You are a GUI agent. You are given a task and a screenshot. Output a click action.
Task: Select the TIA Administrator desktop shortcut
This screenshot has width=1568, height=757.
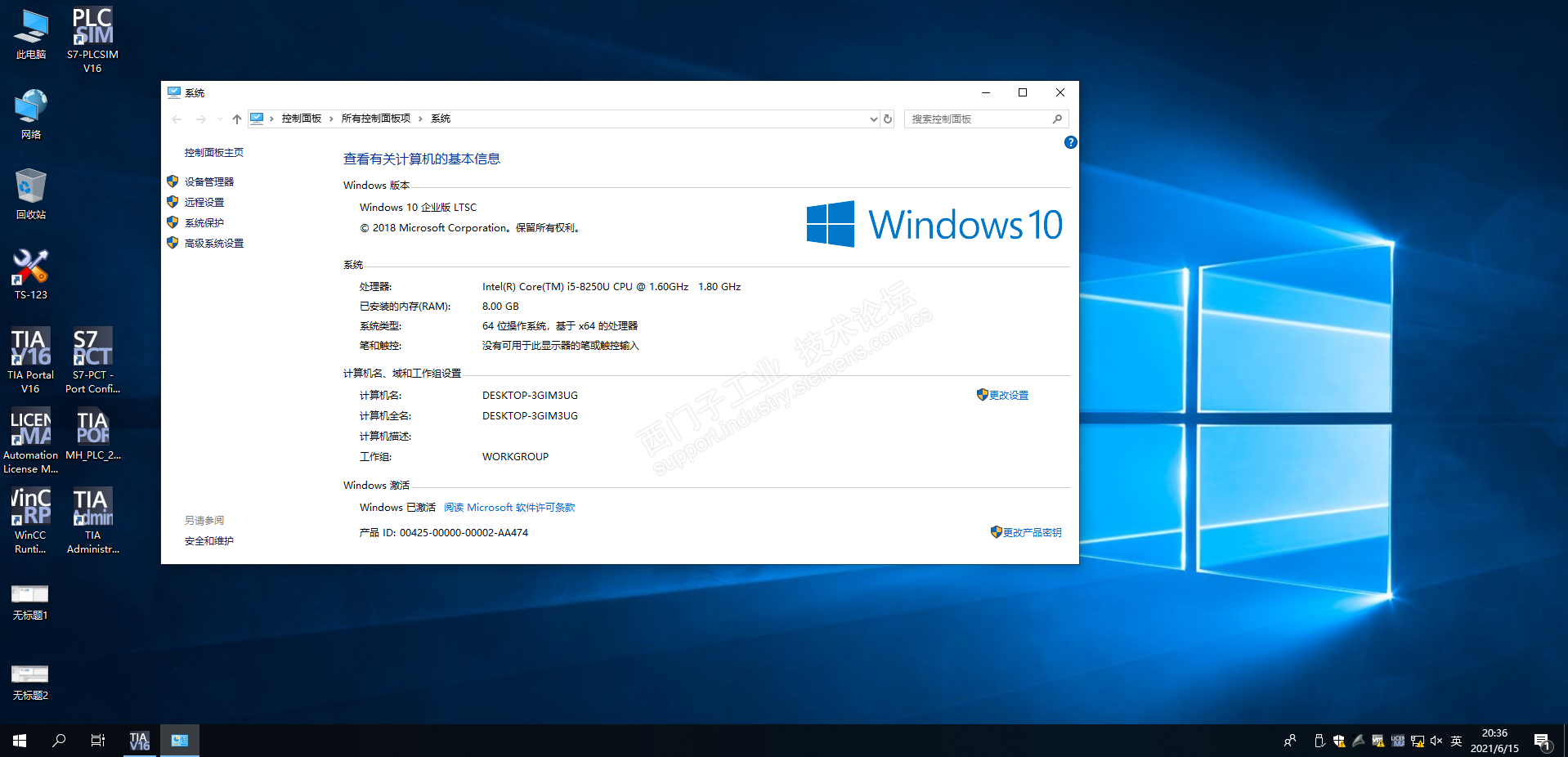92,521
